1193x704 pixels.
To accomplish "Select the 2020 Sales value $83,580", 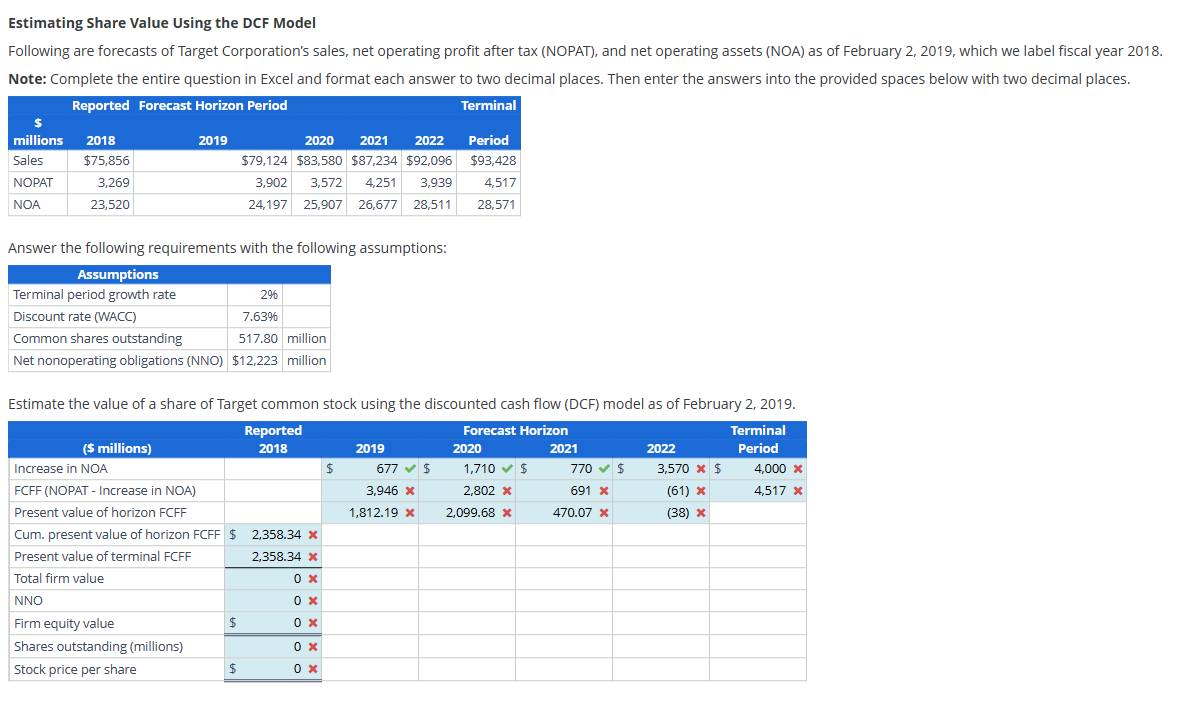I will coord(319,161).
